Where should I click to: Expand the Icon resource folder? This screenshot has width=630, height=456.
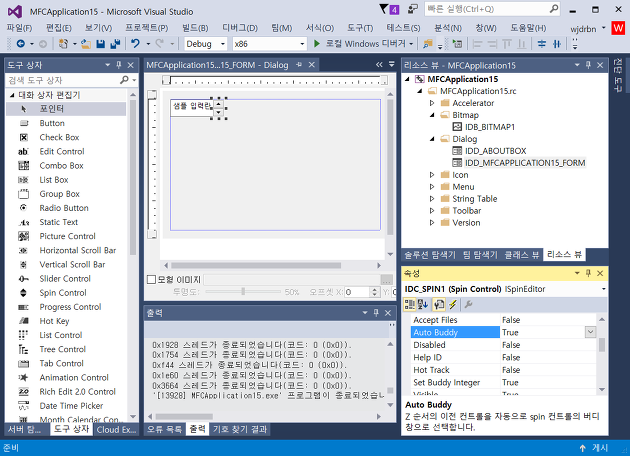(x=432, y=175)
